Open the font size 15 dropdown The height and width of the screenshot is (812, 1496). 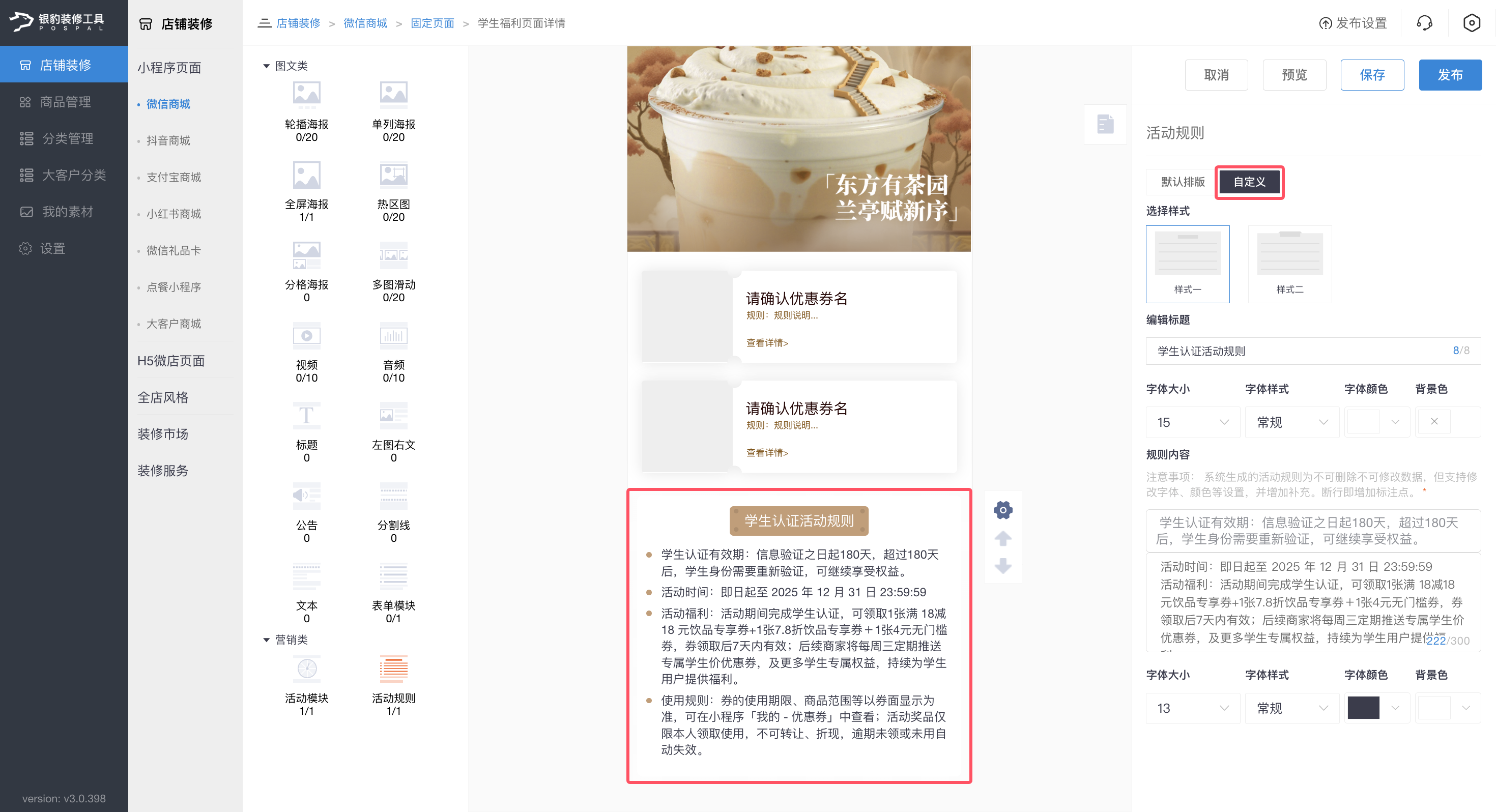[x=1192, y=422]
